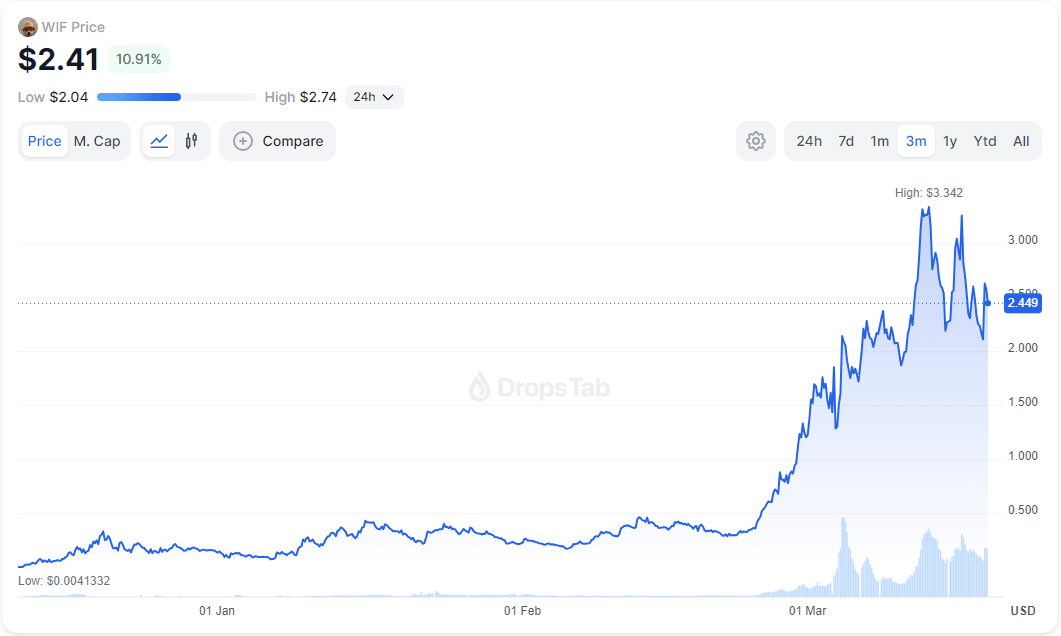
Task: Click the 2.449 current price marker
Action: [1022, 302]
